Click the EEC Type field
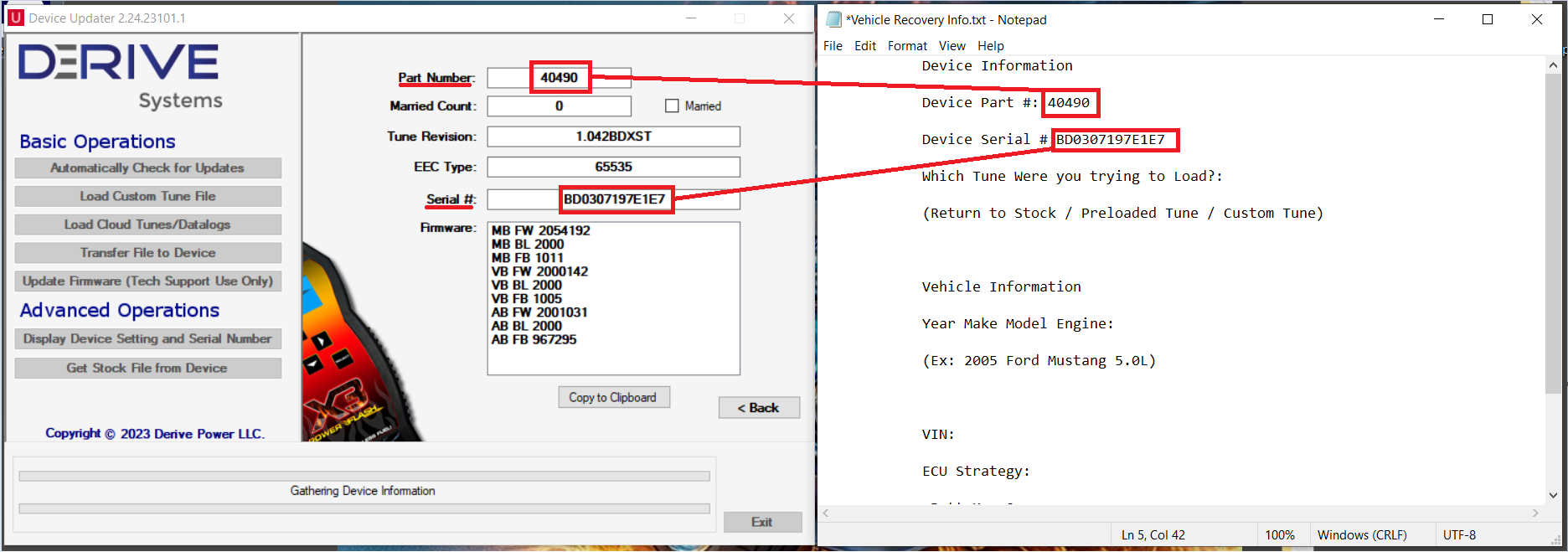Image resolution: width=1568 pixels, height=552 pixels. (x=613, y=167)
